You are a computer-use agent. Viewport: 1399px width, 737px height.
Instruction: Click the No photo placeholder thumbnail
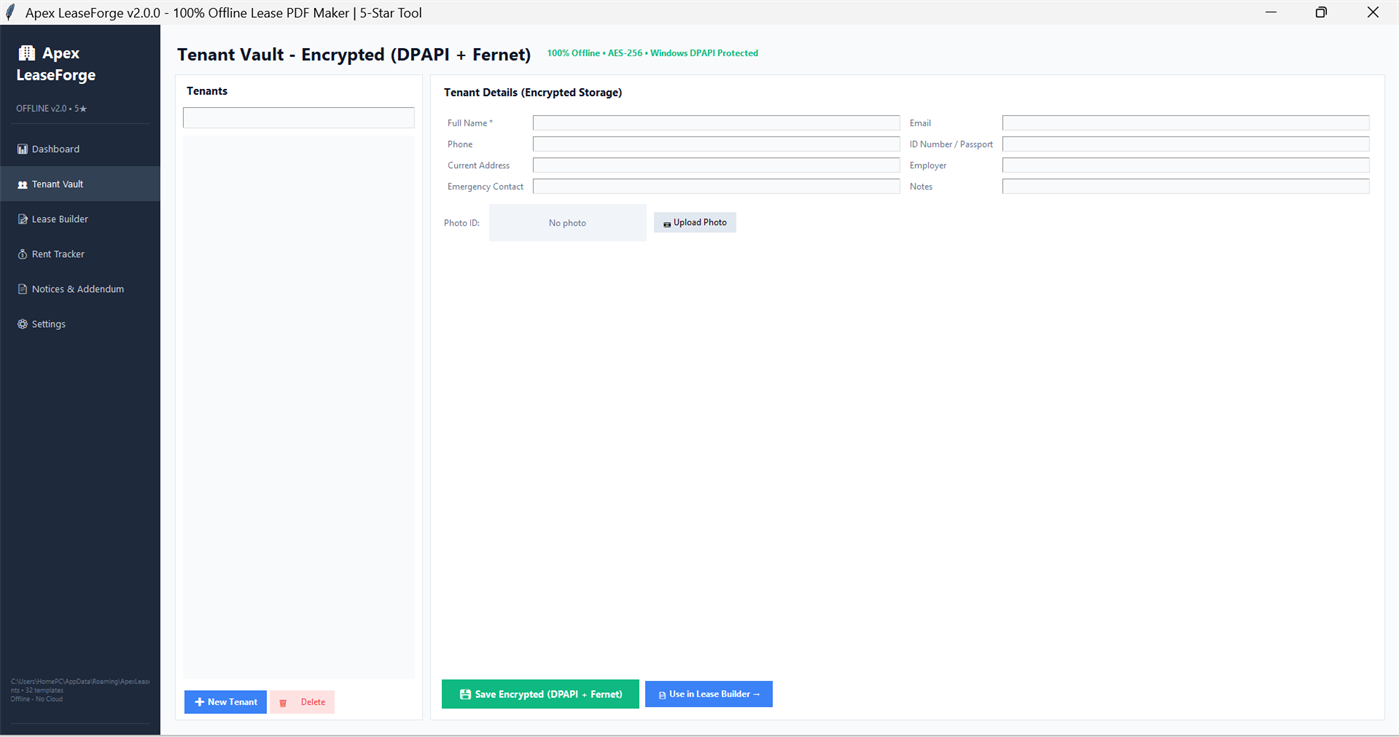coord(568,223)
